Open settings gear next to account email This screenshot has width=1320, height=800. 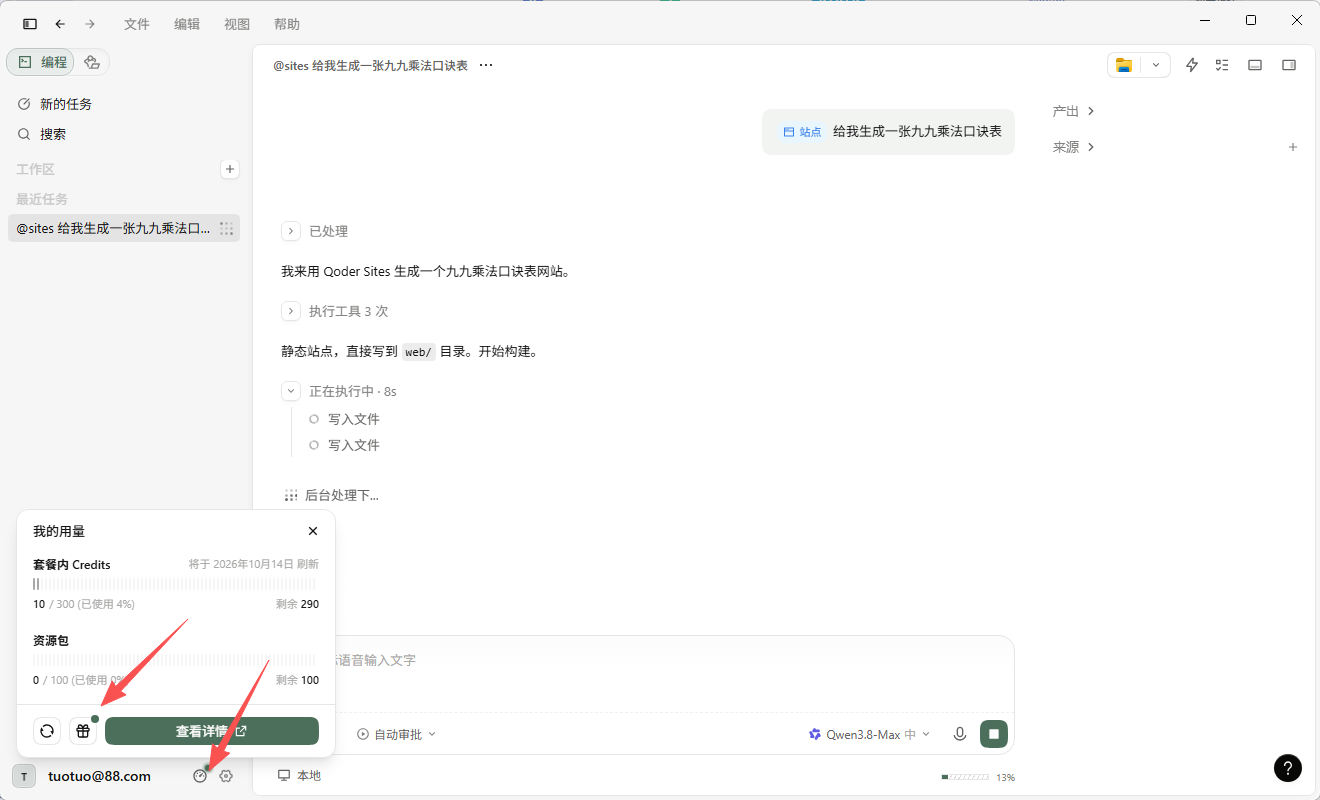tap(226, 776)
